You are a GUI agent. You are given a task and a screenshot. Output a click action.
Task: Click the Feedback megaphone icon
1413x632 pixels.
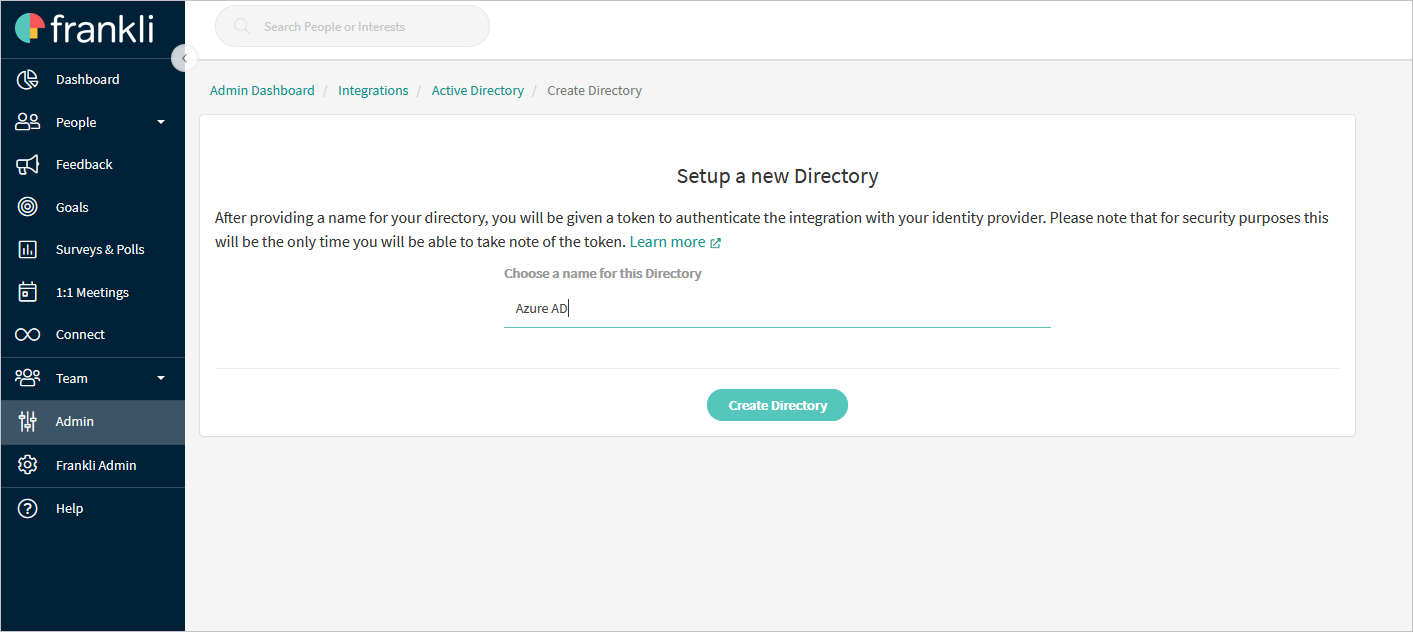(x=28, y=165)
